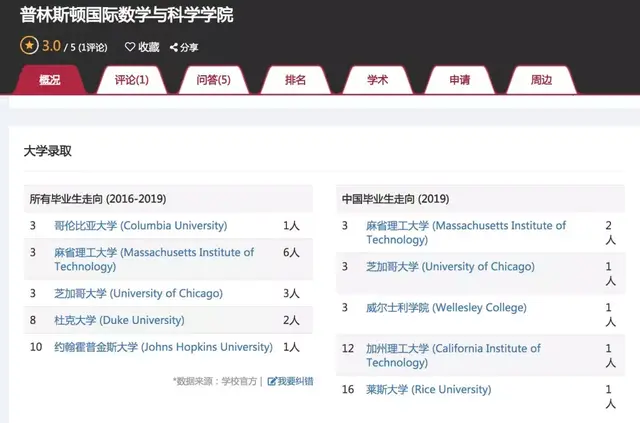Open the Wellesley College link

coord(446,307)
